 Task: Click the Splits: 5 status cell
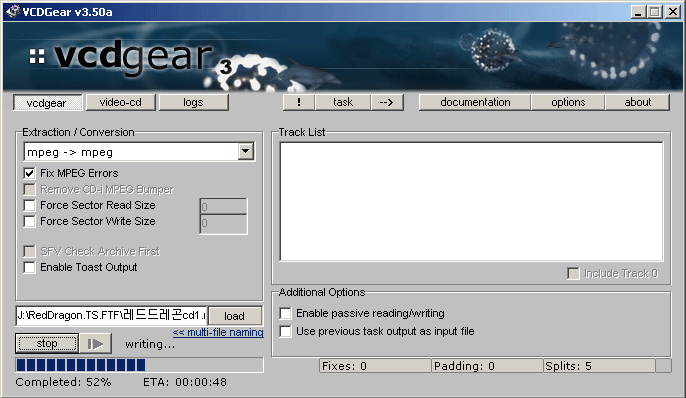point(599,366)
